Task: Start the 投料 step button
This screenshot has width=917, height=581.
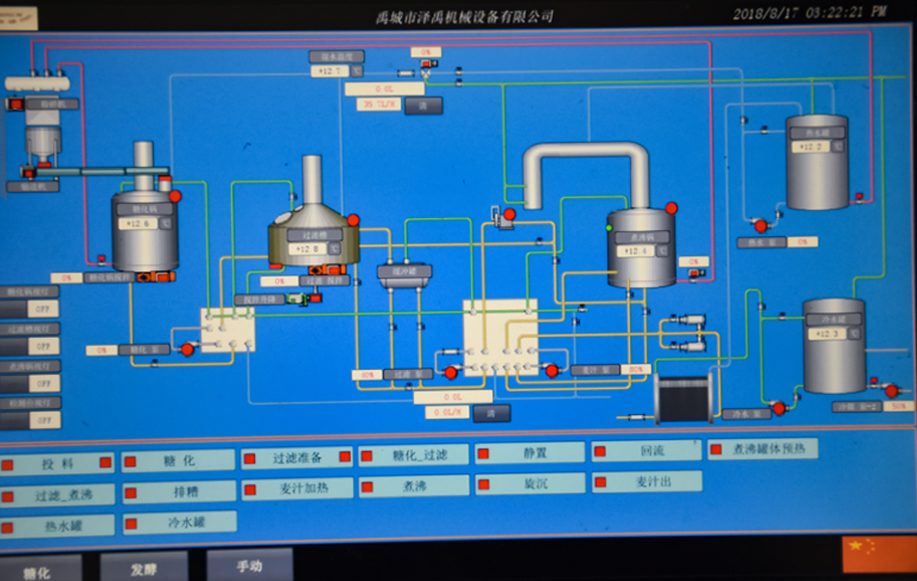Action: point(57,464)
